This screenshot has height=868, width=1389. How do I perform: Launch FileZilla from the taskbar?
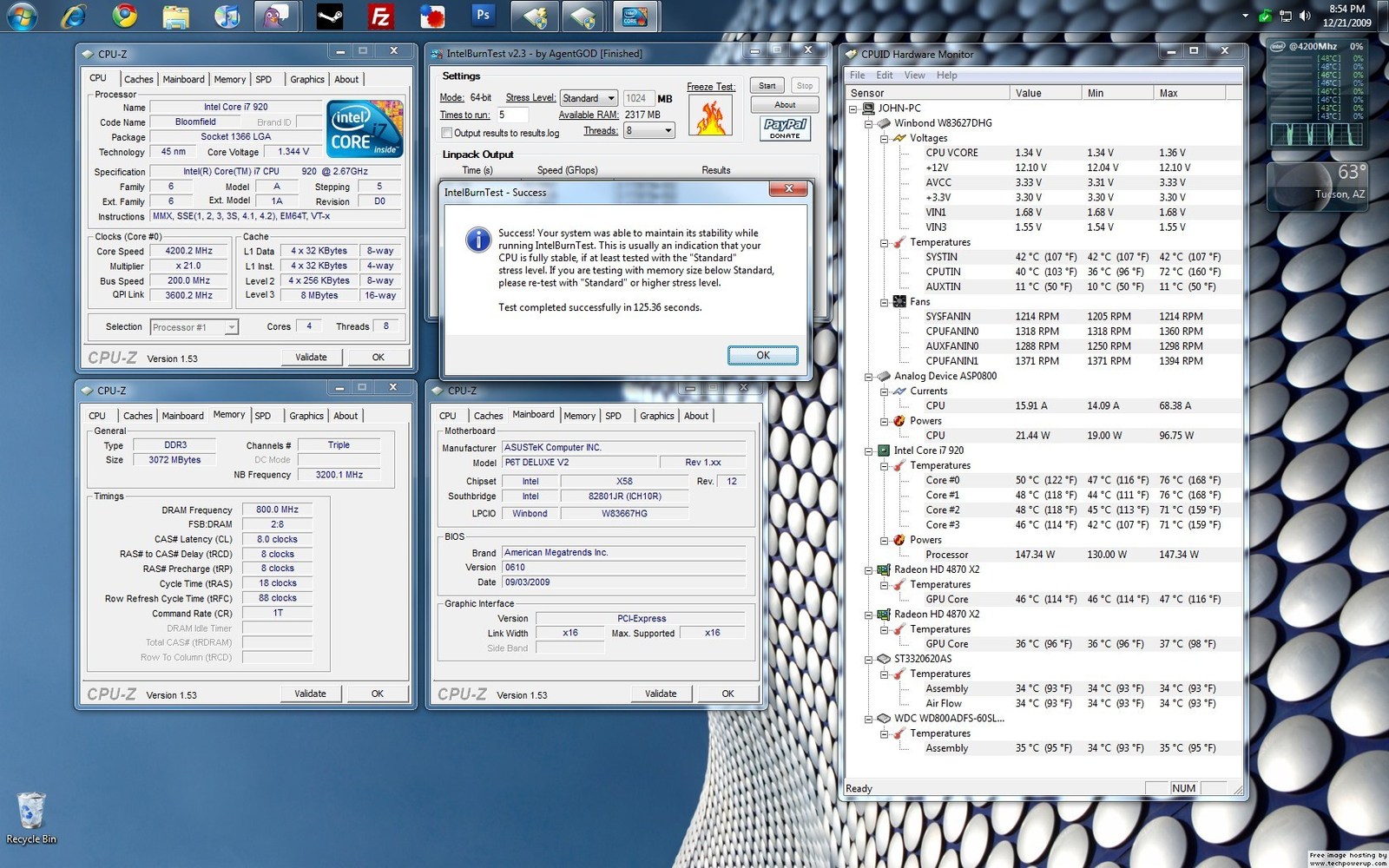click(x=380, y=16)
